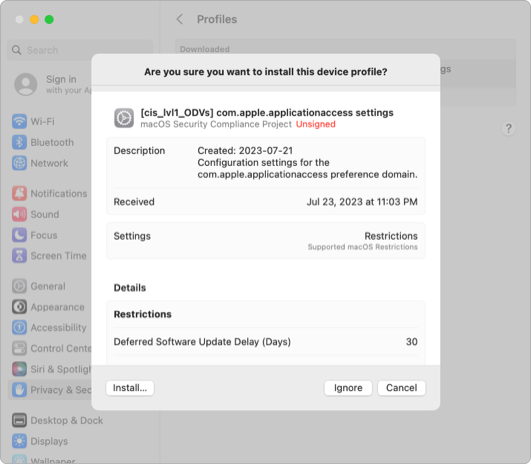Select the Wi-Fi sidebar label
Screen dimensions: 531x464
tap(42, 121)
